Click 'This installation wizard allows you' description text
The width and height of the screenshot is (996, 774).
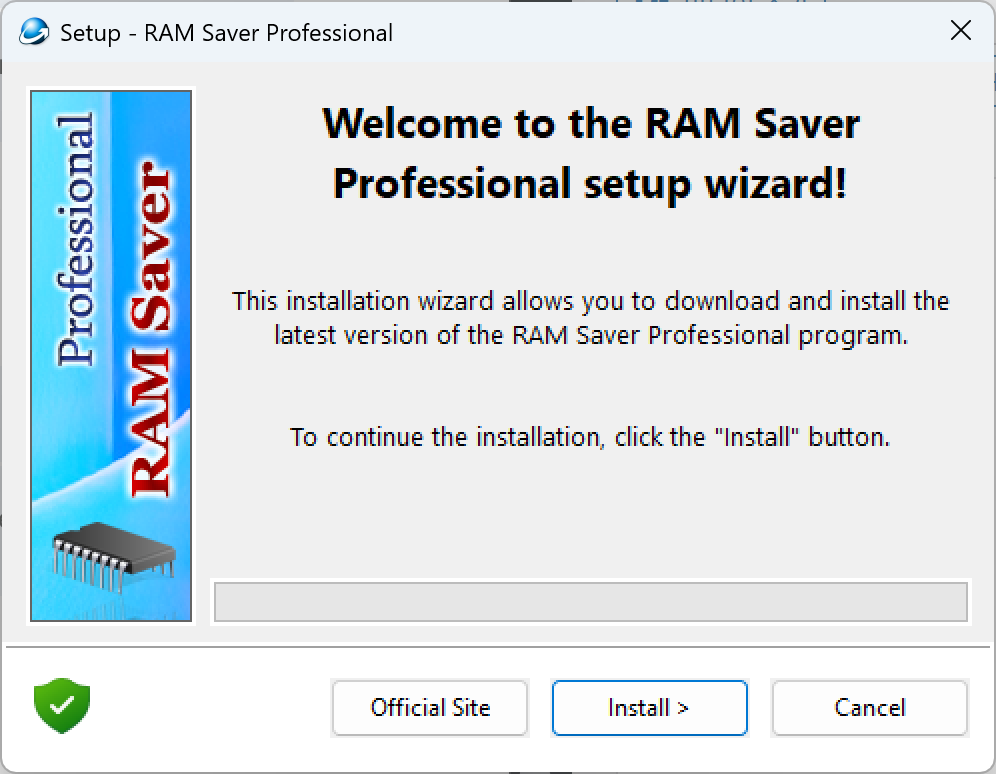(x=591, y=318)
